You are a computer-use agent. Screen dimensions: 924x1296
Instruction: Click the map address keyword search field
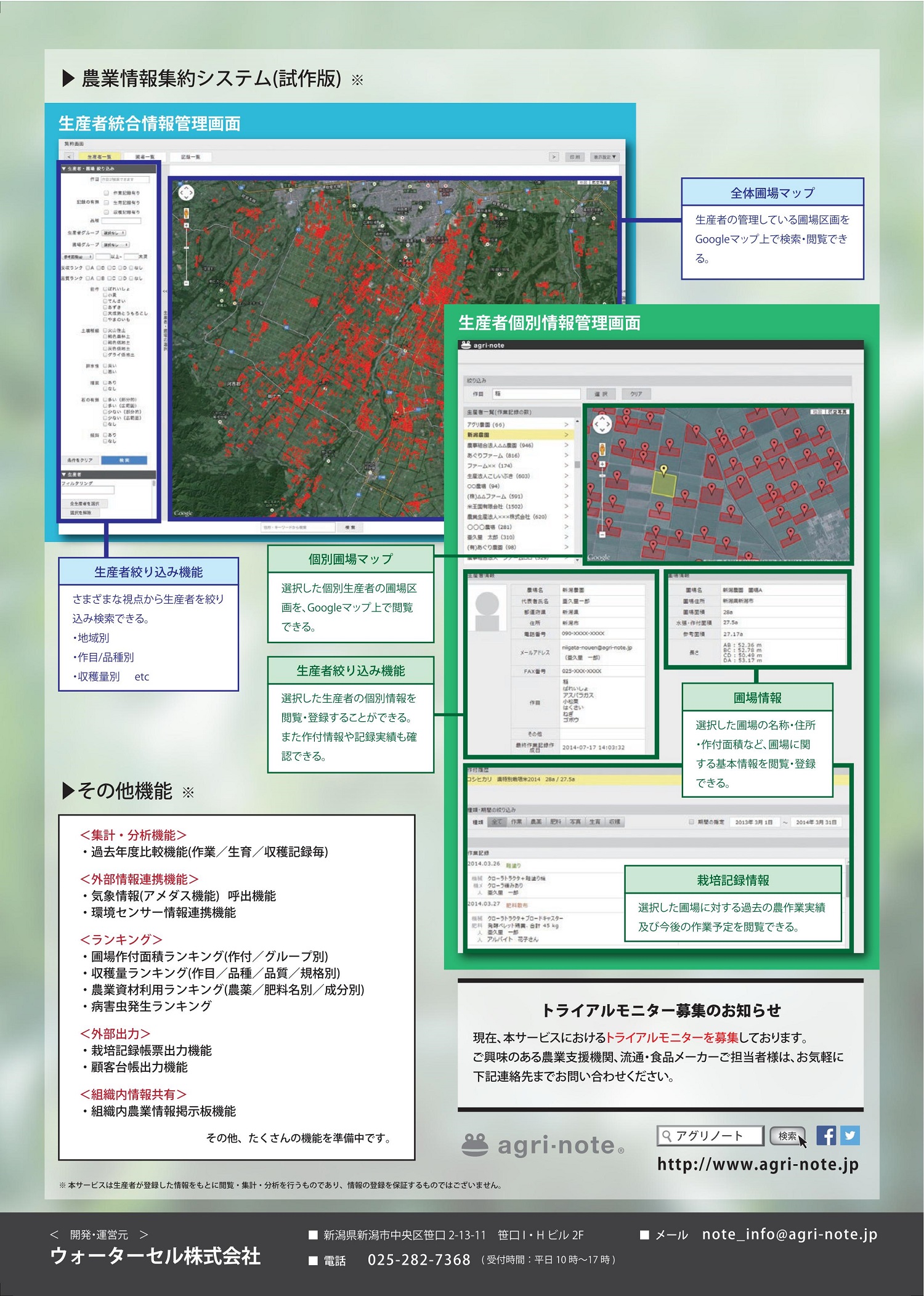[x=298, y=527]
